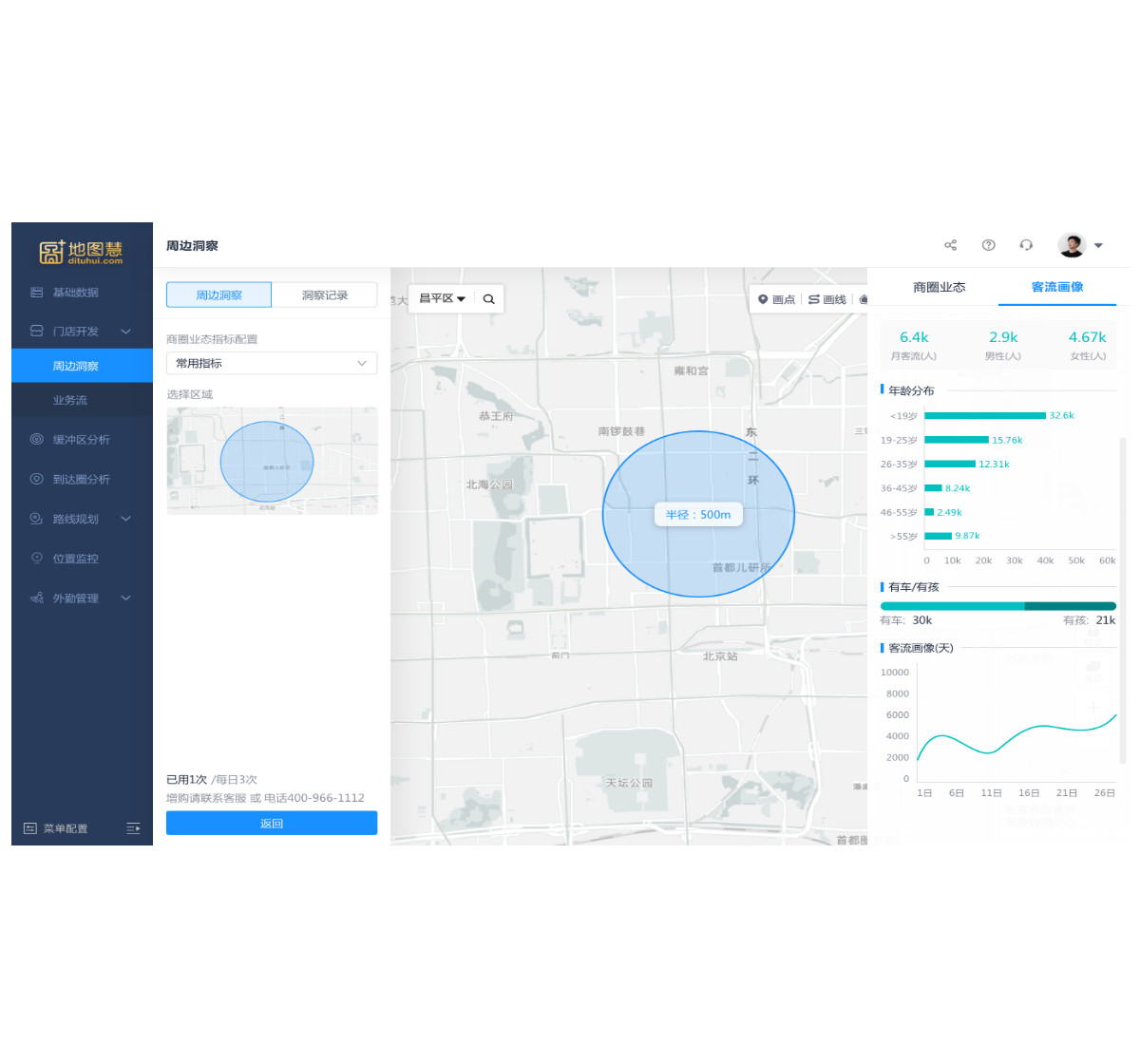Click the share icon in the header
The image size is (1140, 1064).
(x=950, y=245)
